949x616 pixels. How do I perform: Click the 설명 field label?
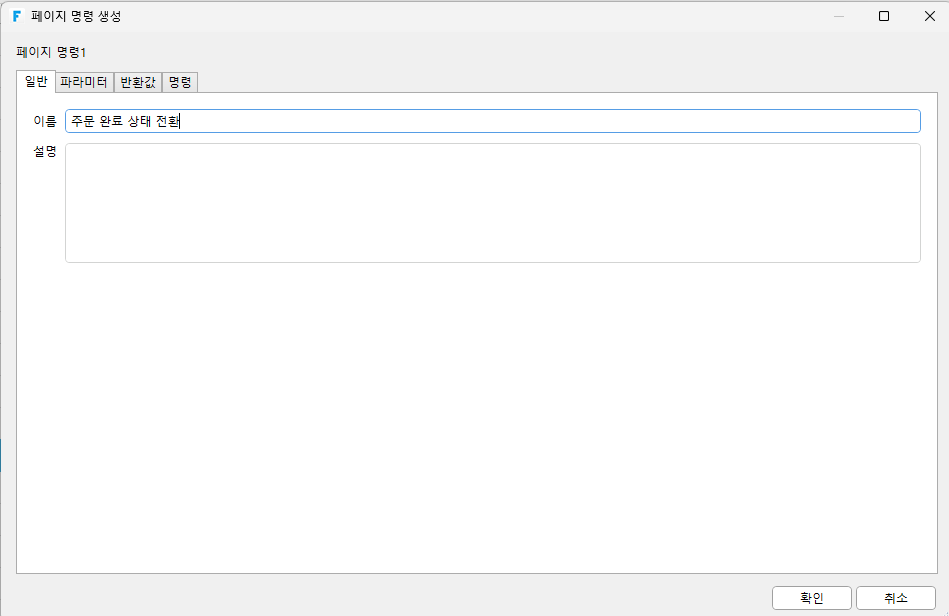[45, 151]
